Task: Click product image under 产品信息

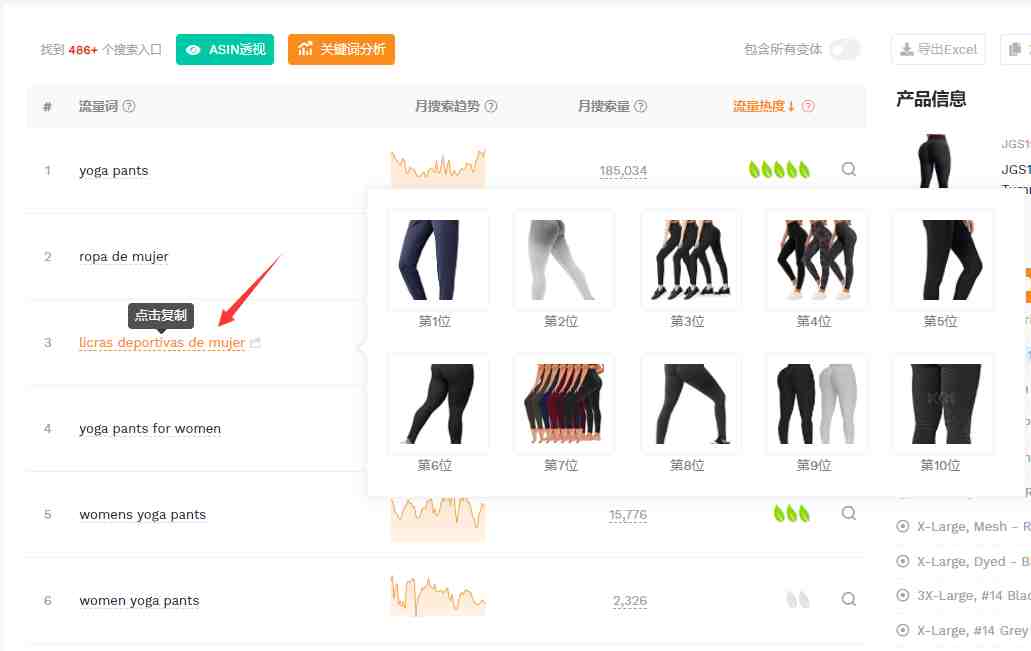Action: [934, 161]
